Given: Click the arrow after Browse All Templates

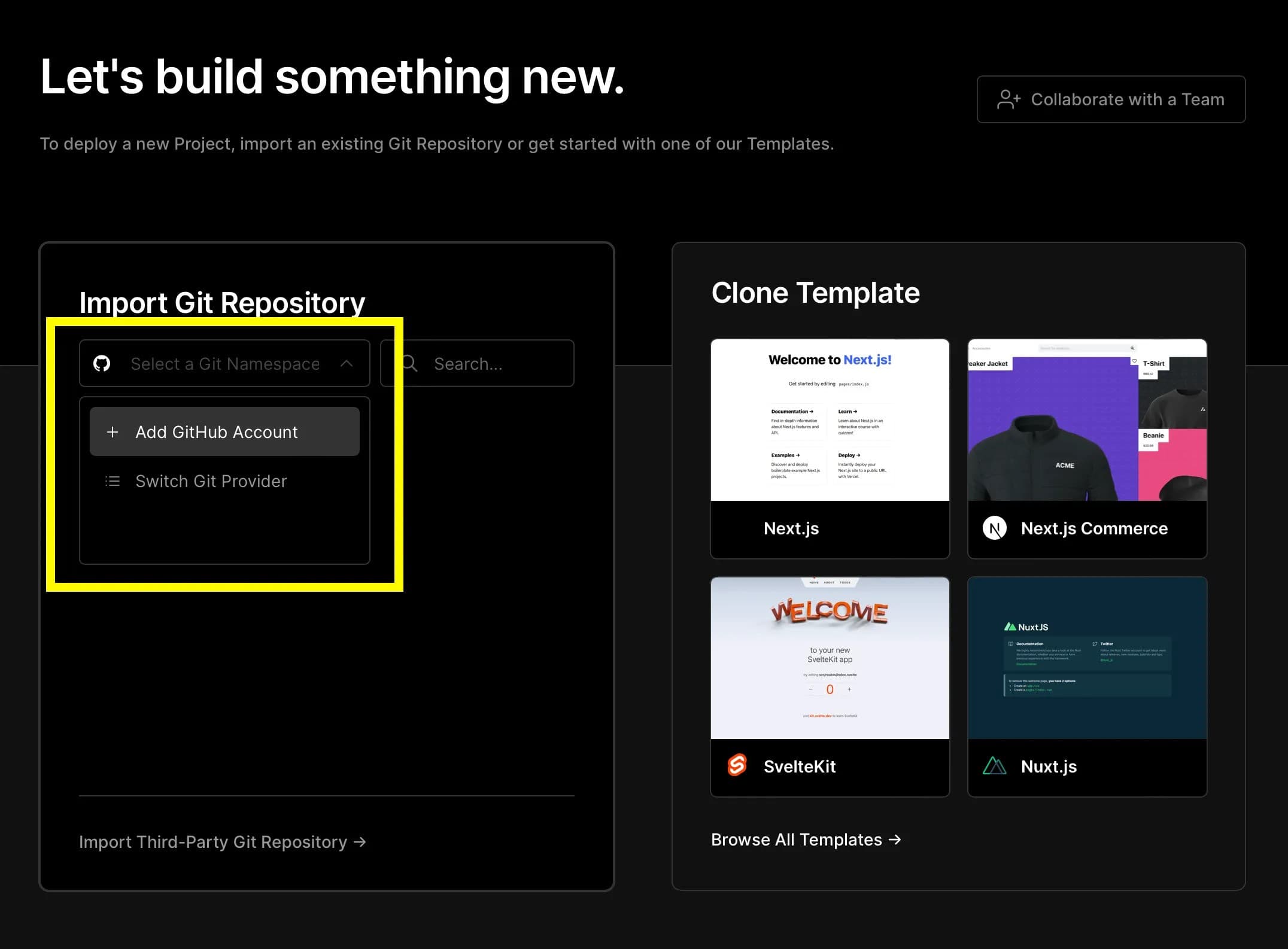Looking at the screenshot, I should coord(895,839).
